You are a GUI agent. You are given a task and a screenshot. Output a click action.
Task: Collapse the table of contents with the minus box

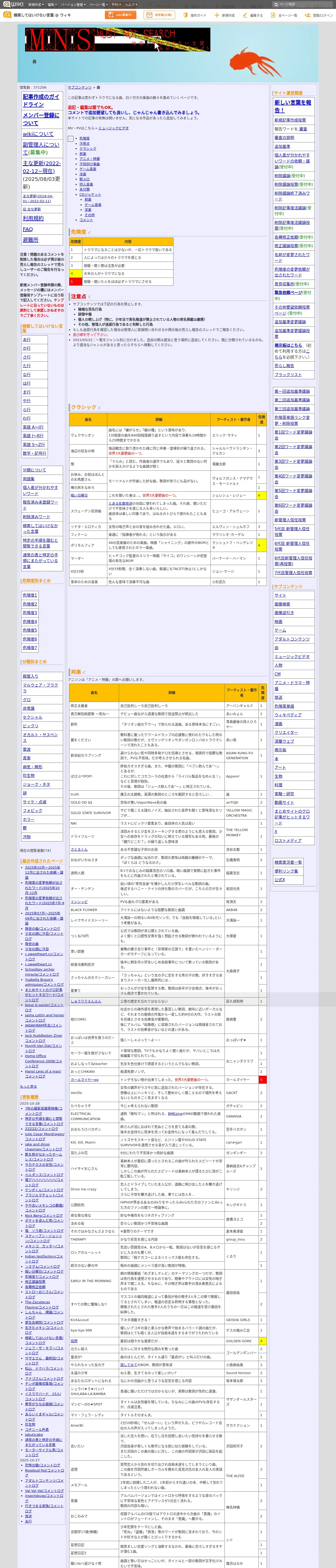point(71,139)
